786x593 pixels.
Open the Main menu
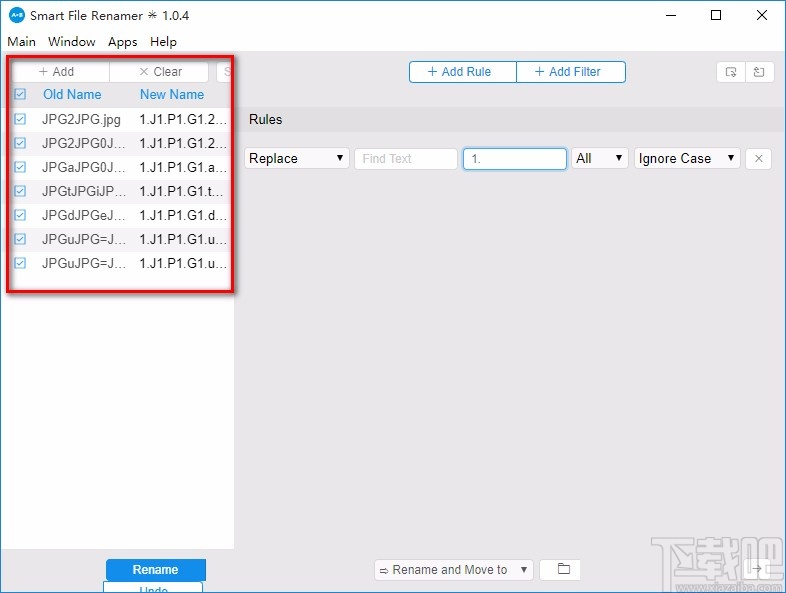tap(22, 42)
